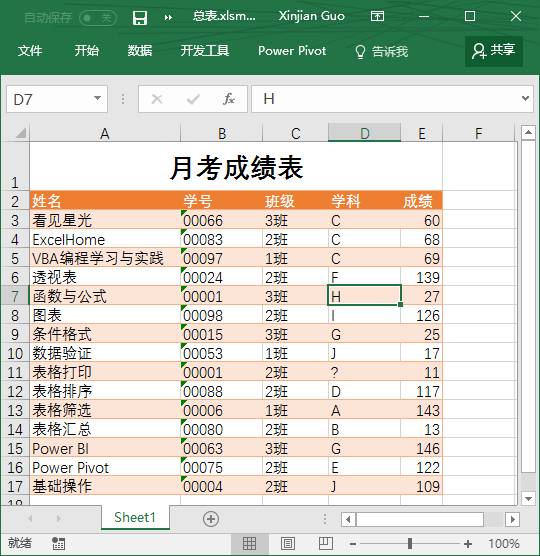
Task: Click the zoom slider handle
Action: [x=410, y=543]
